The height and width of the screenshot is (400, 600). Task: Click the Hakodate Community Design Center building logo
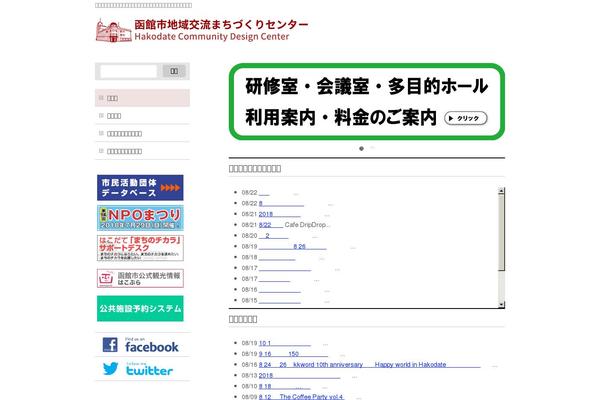[113, 31]
